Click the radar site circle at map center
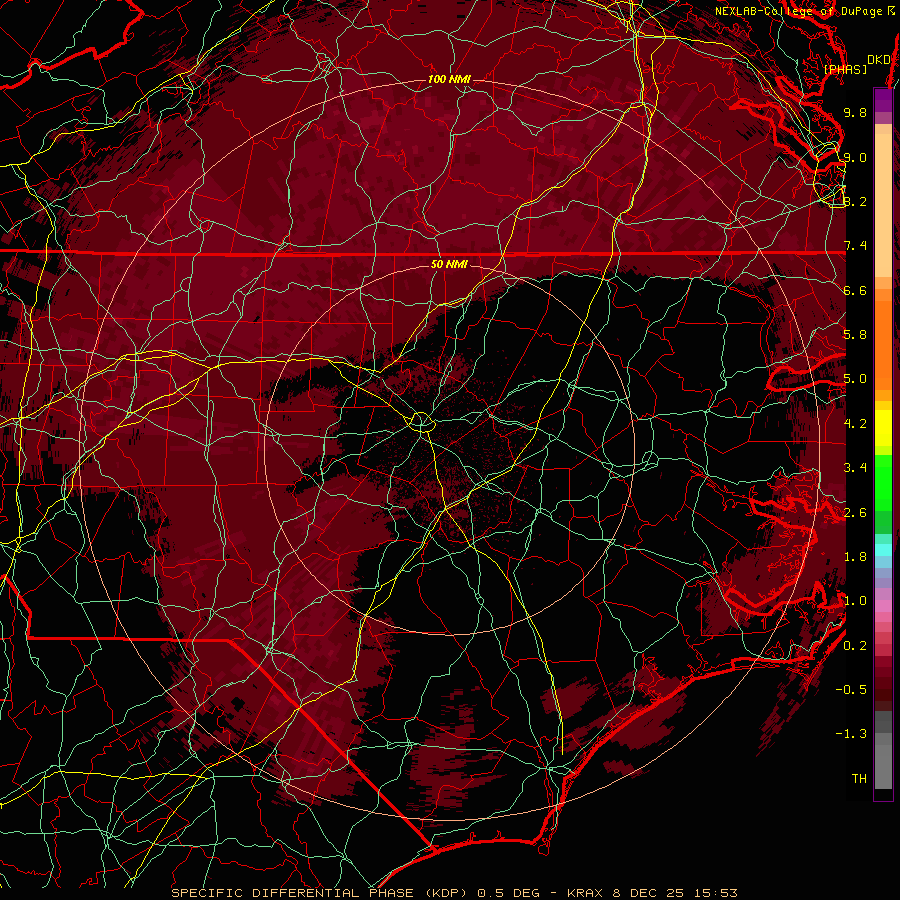 click(x=421, y=422)
